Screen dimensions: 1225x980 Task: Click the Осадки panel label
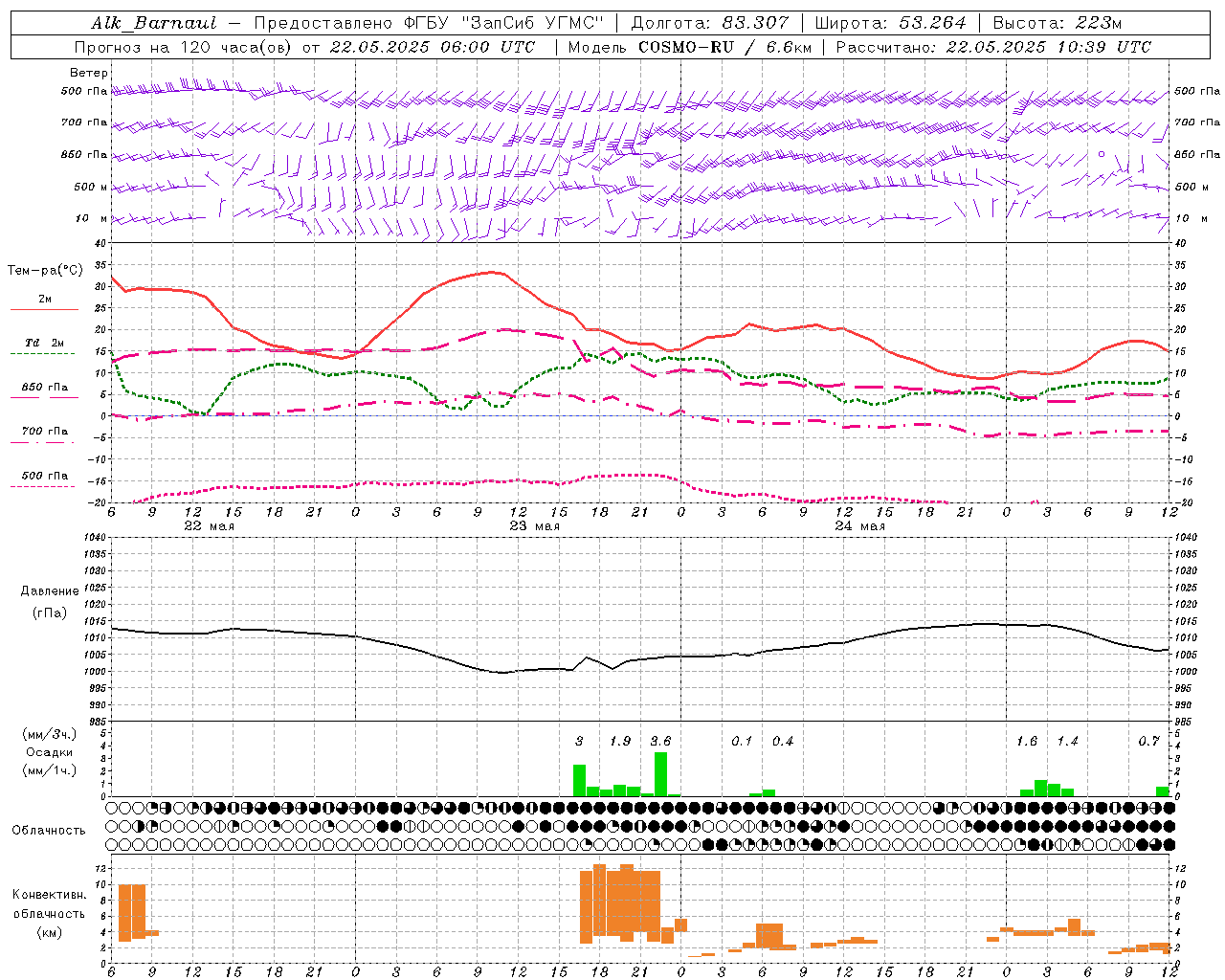(x=49, y=752)
